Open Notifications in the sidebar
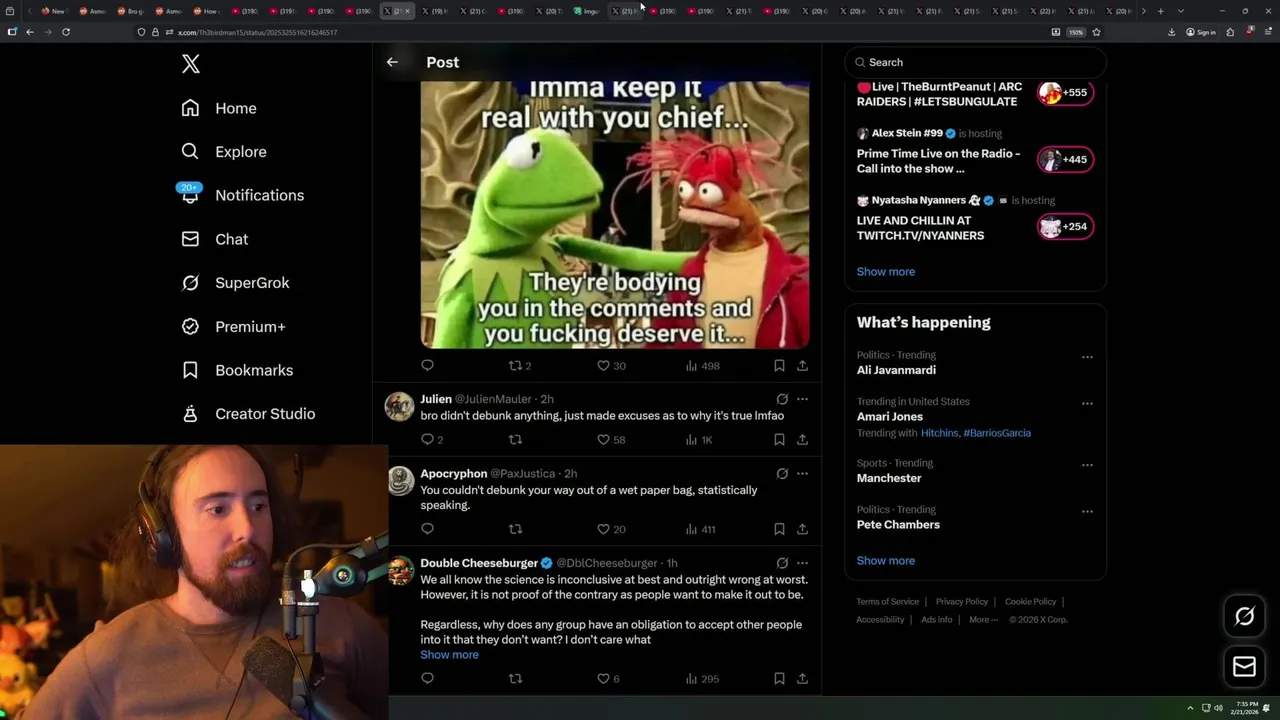Viewport: 1280px width, 720px height. 242,195
